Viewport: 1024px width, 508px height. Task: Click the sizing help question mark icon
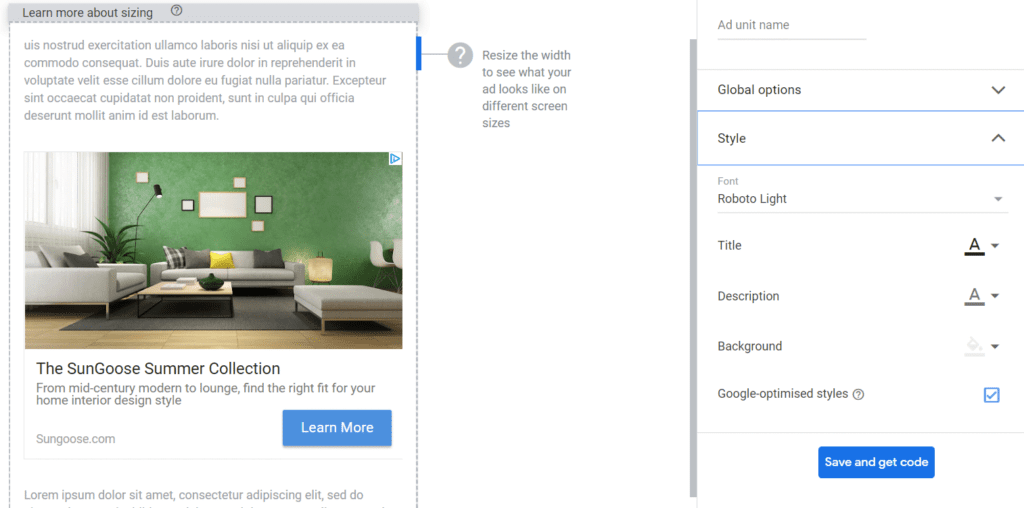coord(176,10)
